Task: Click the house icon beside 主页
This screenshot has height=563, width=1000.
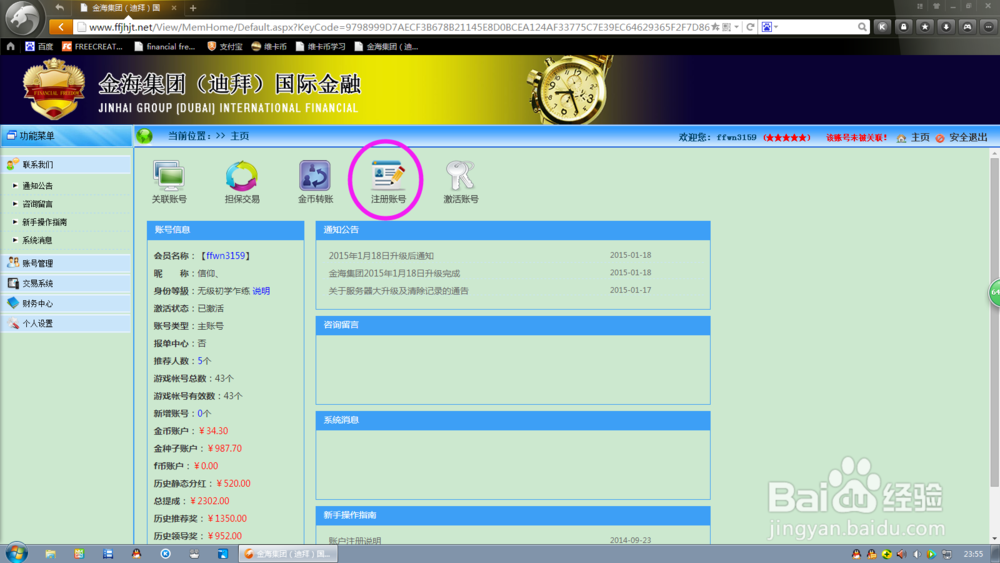Action: (x=901, y=138)
